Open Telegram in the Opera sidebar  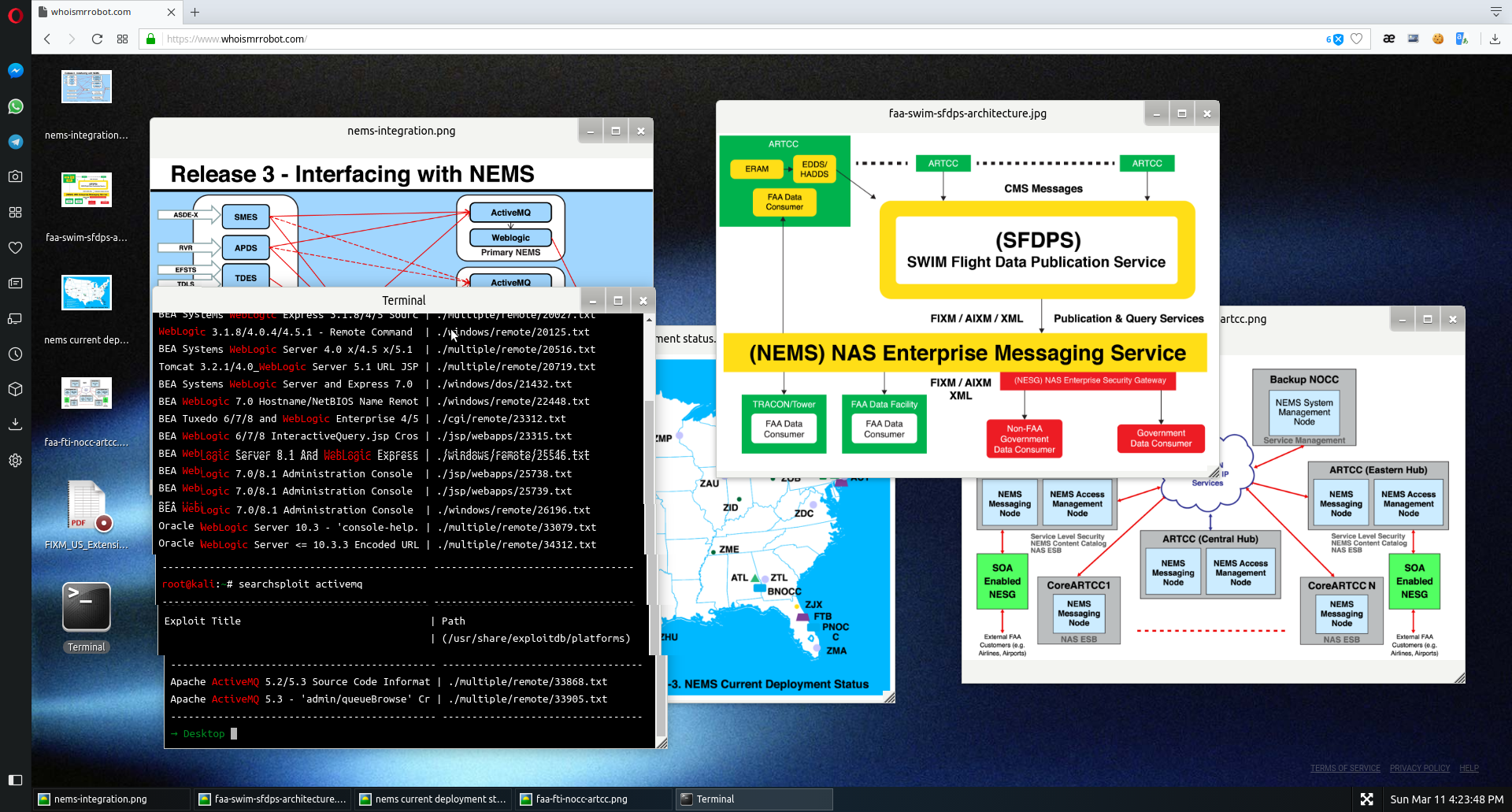coord(15,142)
